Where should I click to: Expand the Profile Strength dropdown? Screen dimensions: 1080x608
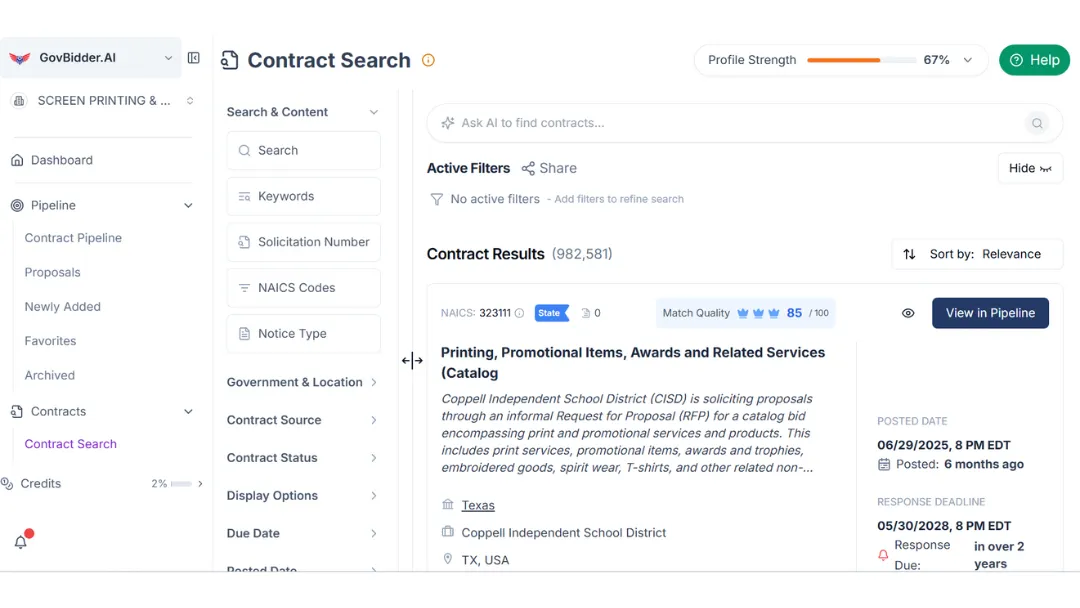967,60
